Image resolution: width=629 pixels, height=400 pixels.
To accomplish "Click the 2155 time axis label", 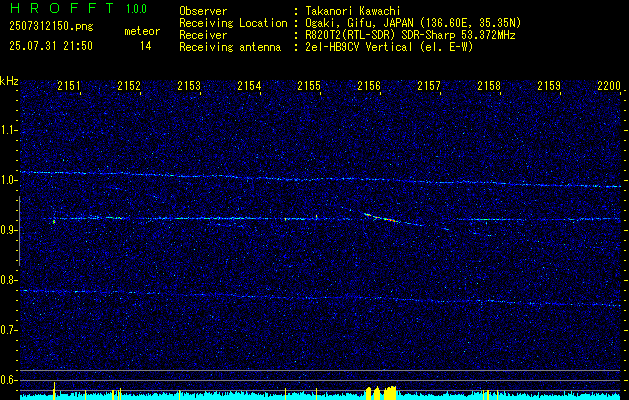I will point(309,86).
